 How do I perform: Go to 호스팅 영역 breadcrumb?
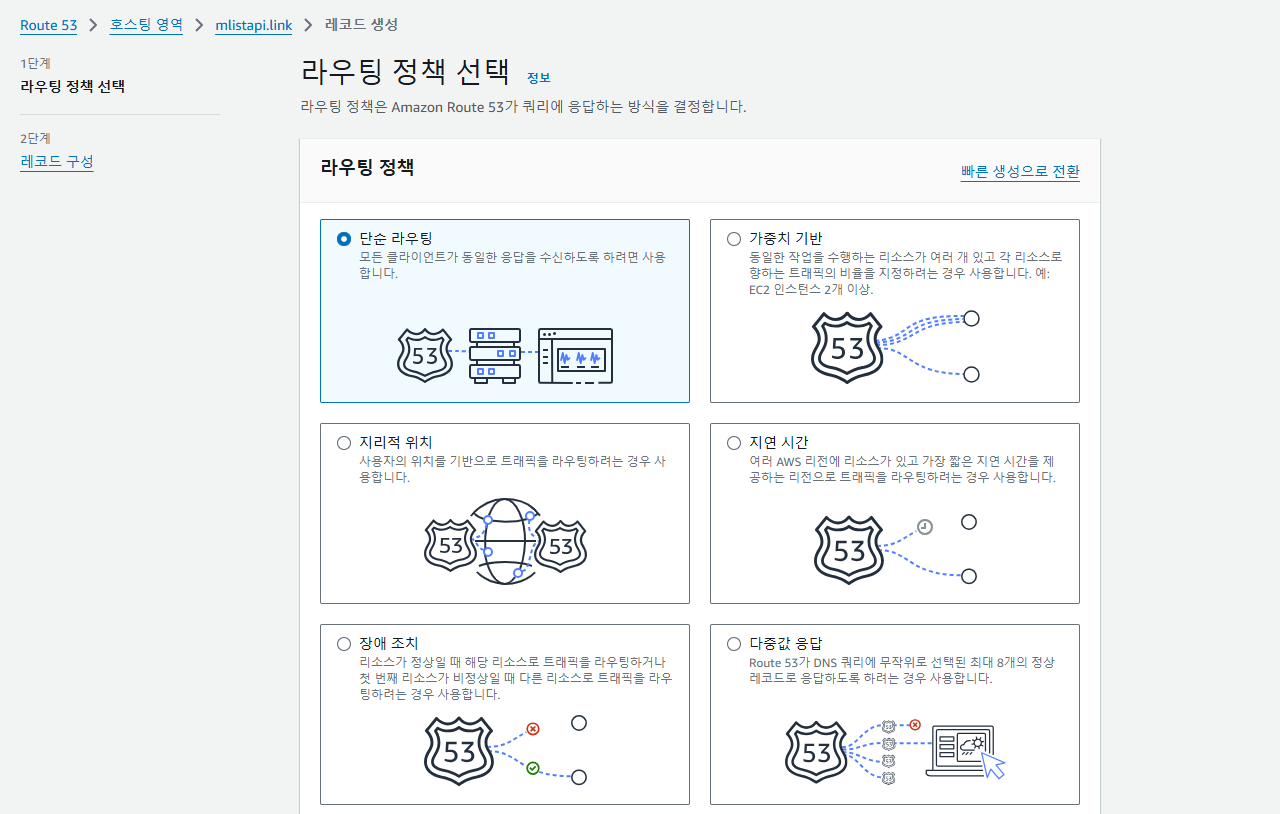(146, 25)
